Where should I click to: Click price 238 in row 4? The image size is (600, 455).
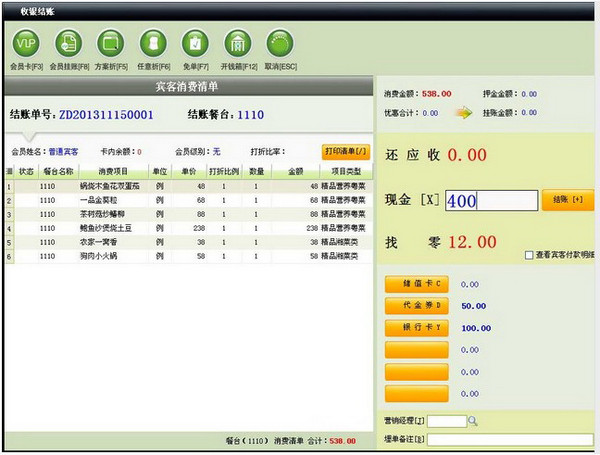pos(199,228)
